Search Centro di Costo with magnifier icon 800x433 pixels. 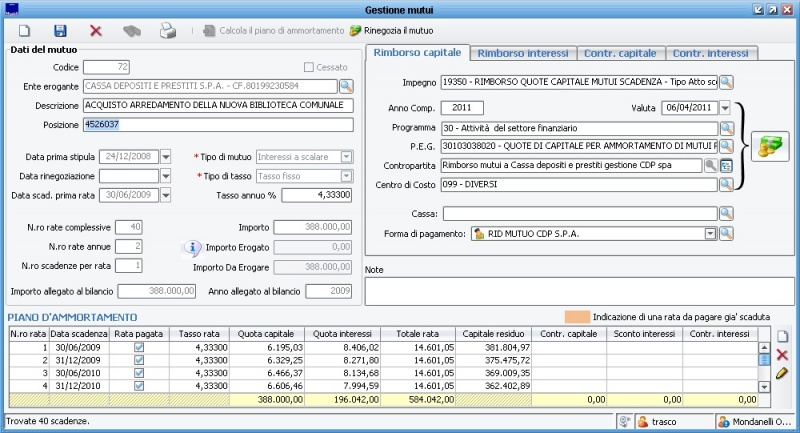tap(727, 184)
